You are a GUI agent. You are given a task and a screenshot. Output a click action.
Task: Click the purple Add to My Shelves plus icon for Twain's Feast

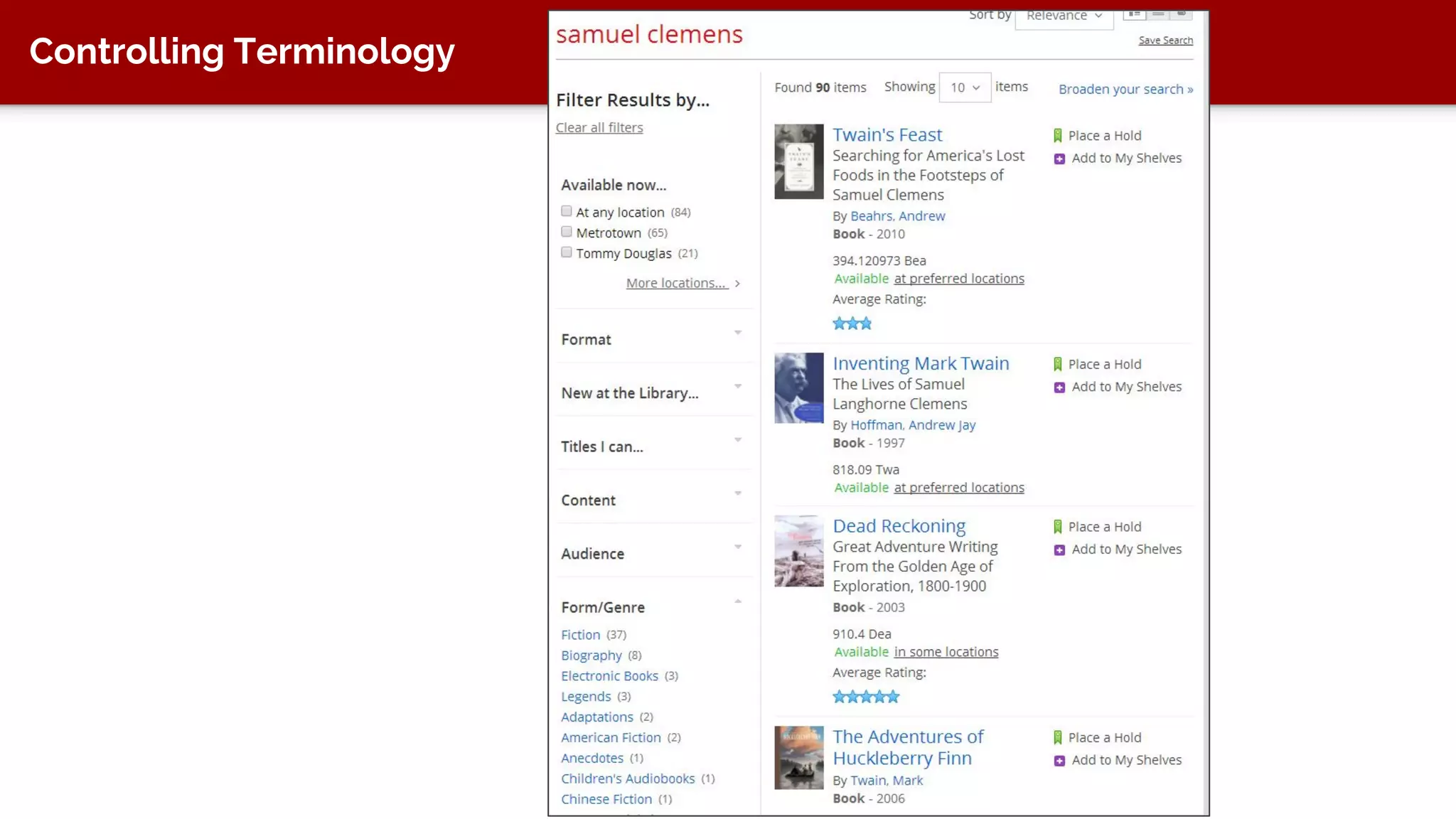[1059, 159]
